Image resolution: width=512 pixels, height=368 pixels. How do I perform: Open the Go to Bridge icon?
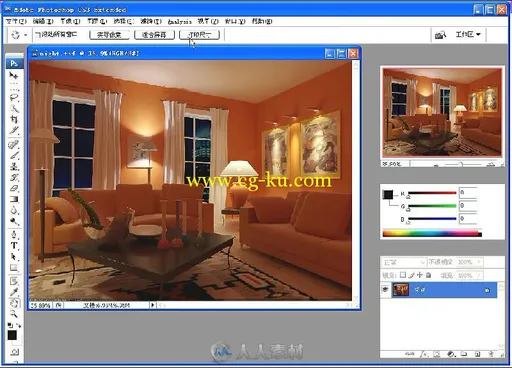click(441, 35)
